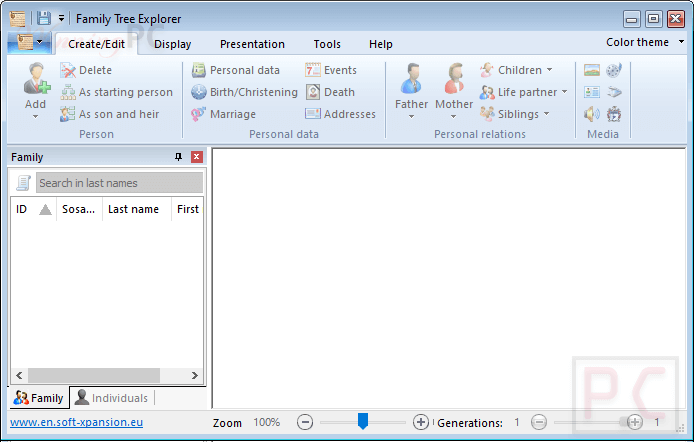Image resolution: width=694 pixels, height=442 pixels.
Task: Open the Presentation ribbon tab
Action: coord(252,44)
